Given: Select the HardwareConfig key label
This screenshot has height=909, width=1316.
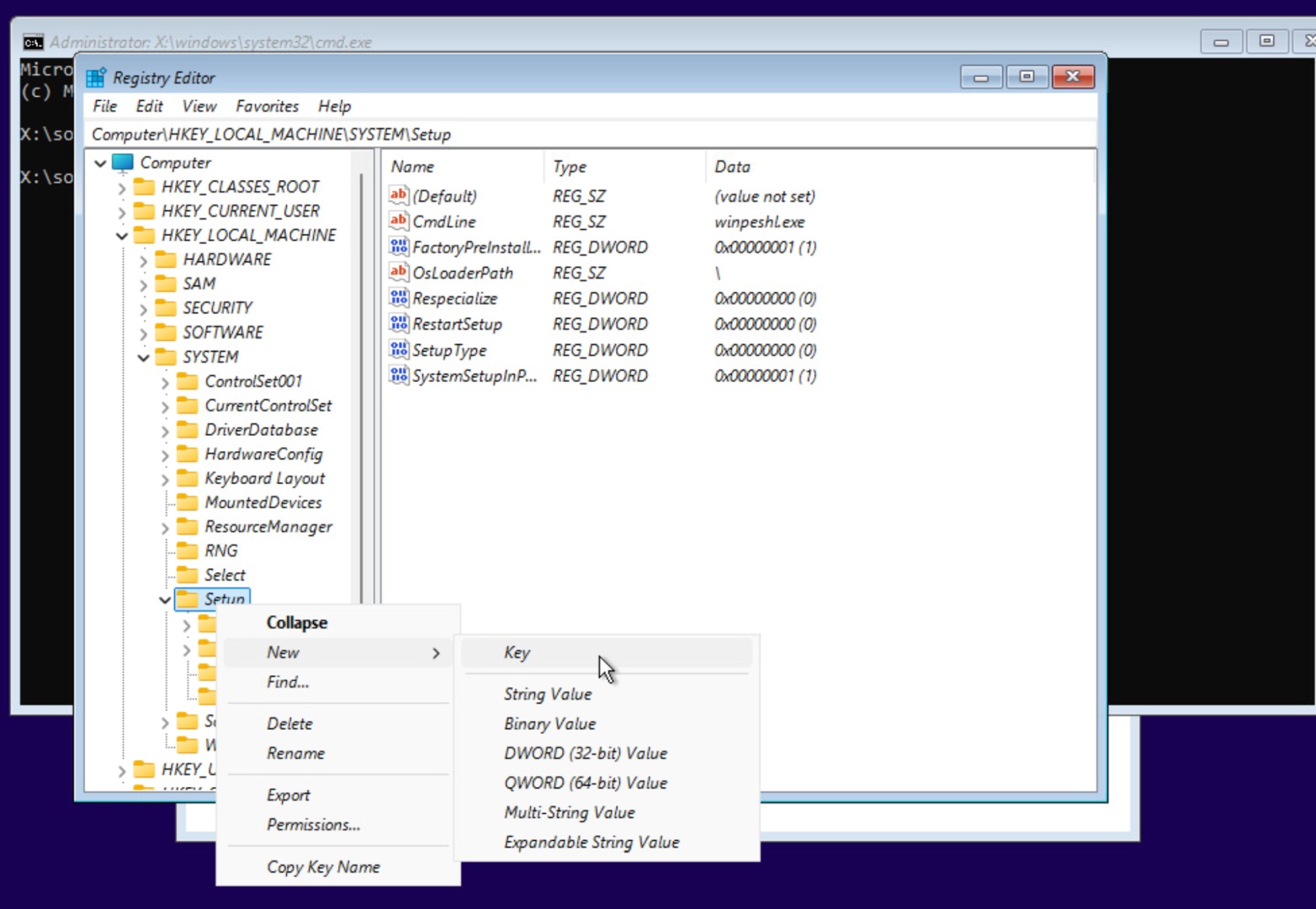Looking at the screenshot, I should (263, 454).
